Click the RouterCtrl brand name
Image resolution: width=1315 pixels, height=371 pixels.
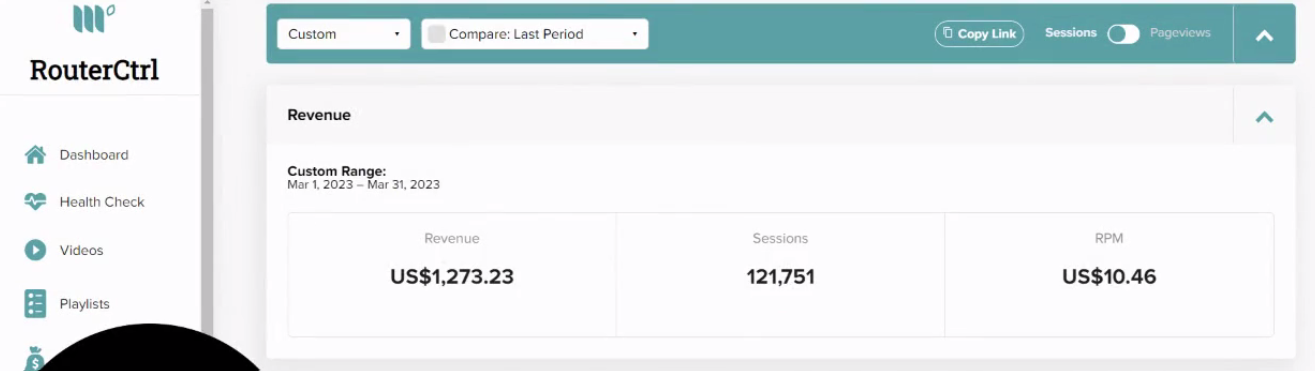[94, 69]
